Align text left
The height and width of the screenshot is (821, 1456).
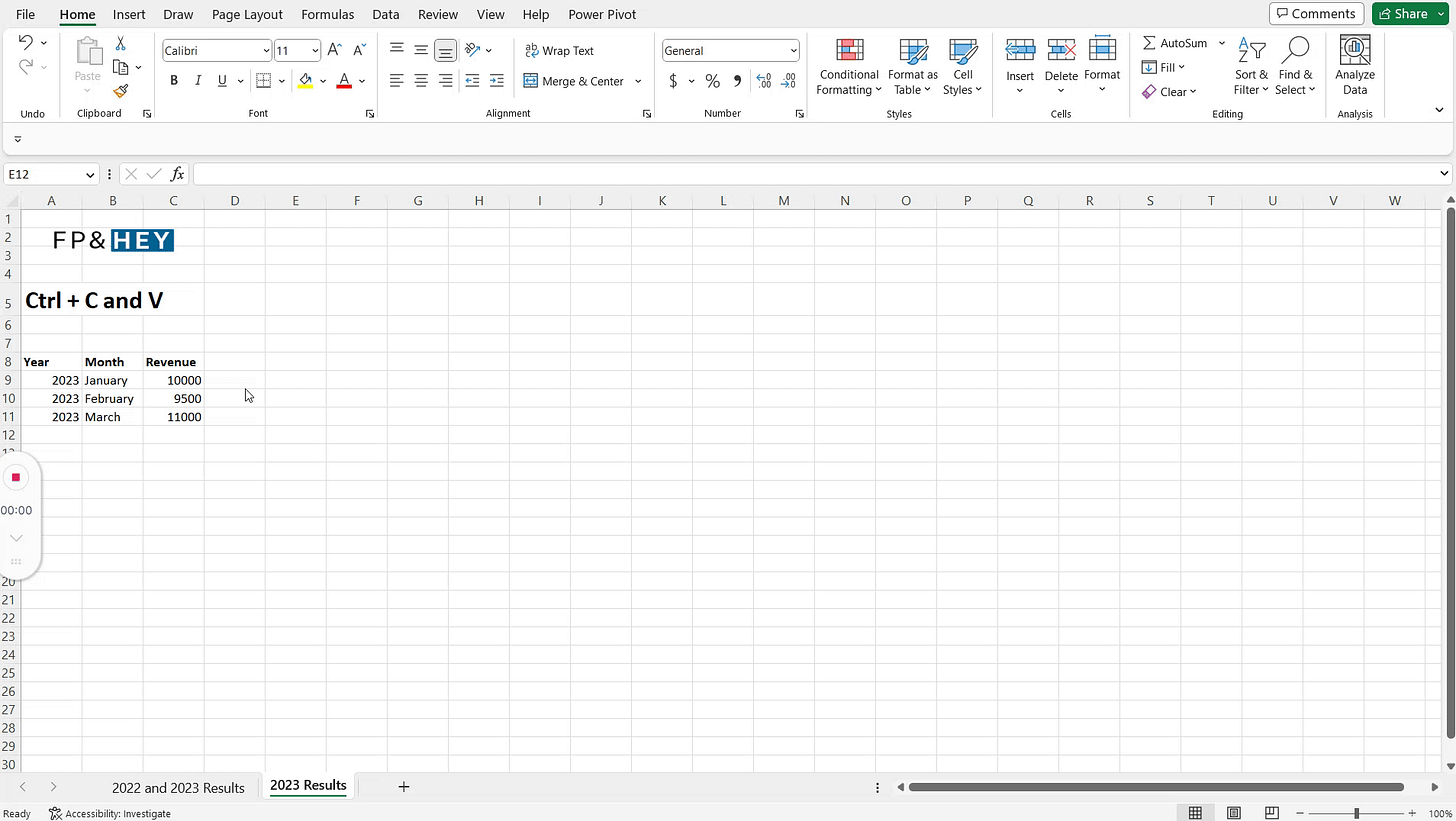[397, 81]
